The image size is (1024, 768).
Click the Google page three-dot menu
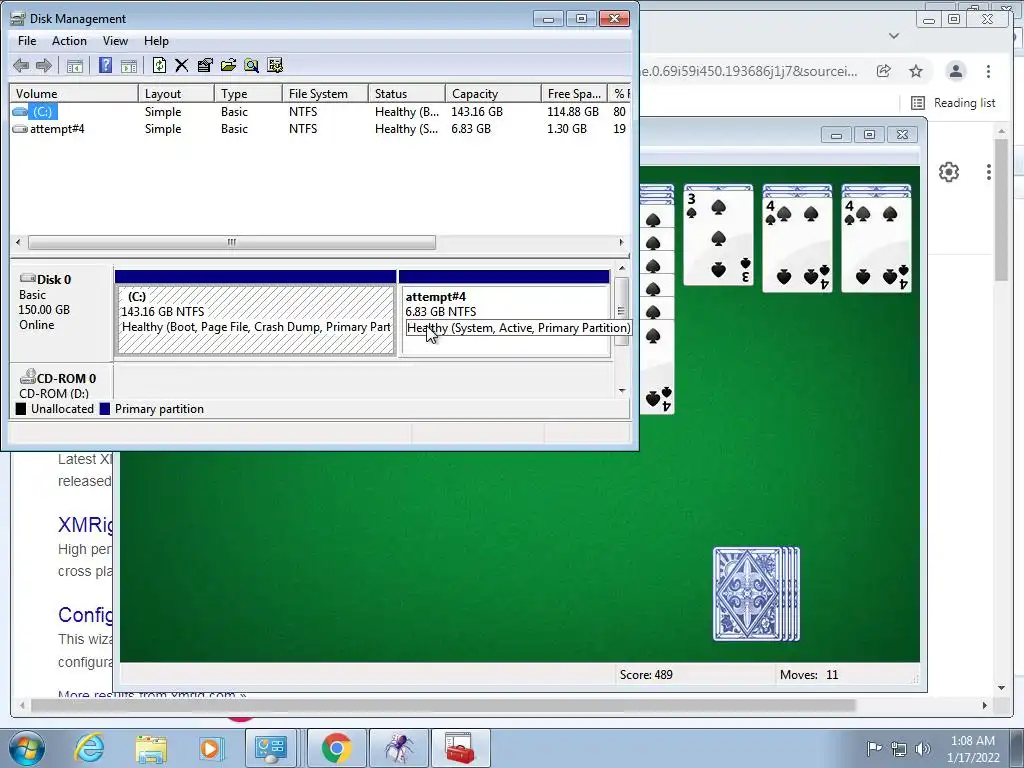989,172
